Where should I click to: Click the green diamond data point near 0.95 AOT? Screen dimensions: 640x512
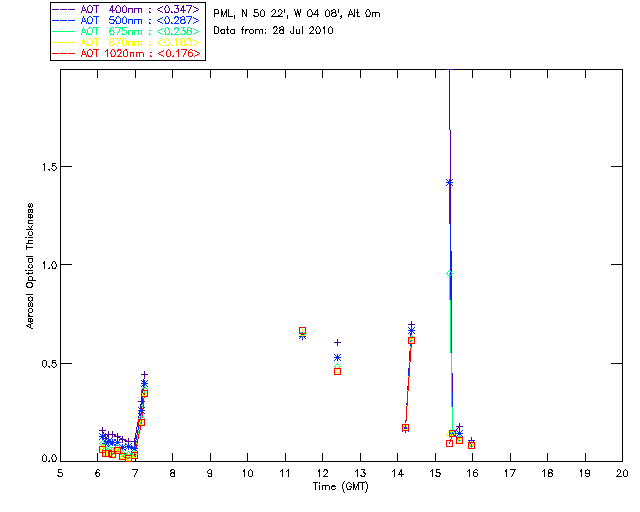click(449, 274)
